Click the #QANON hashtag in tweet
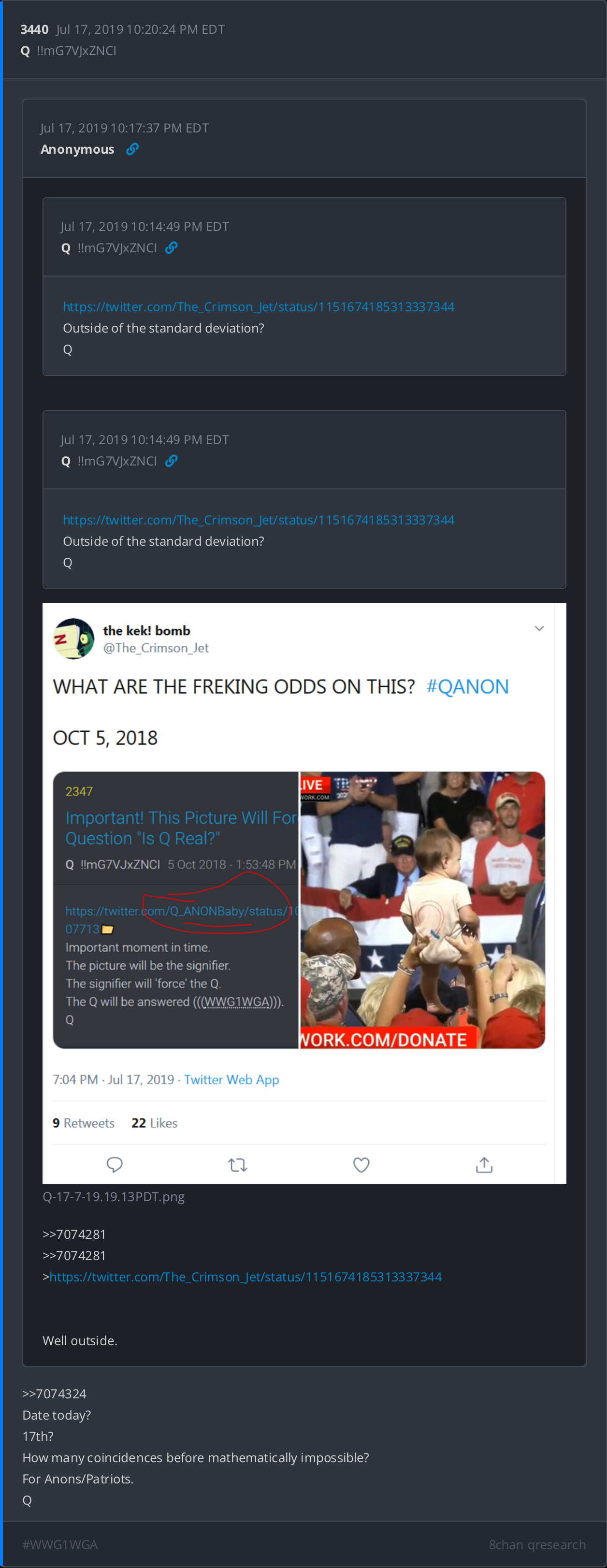This screenshot has width=607, height=1568. pyautogui.click(x=467, y=686)
